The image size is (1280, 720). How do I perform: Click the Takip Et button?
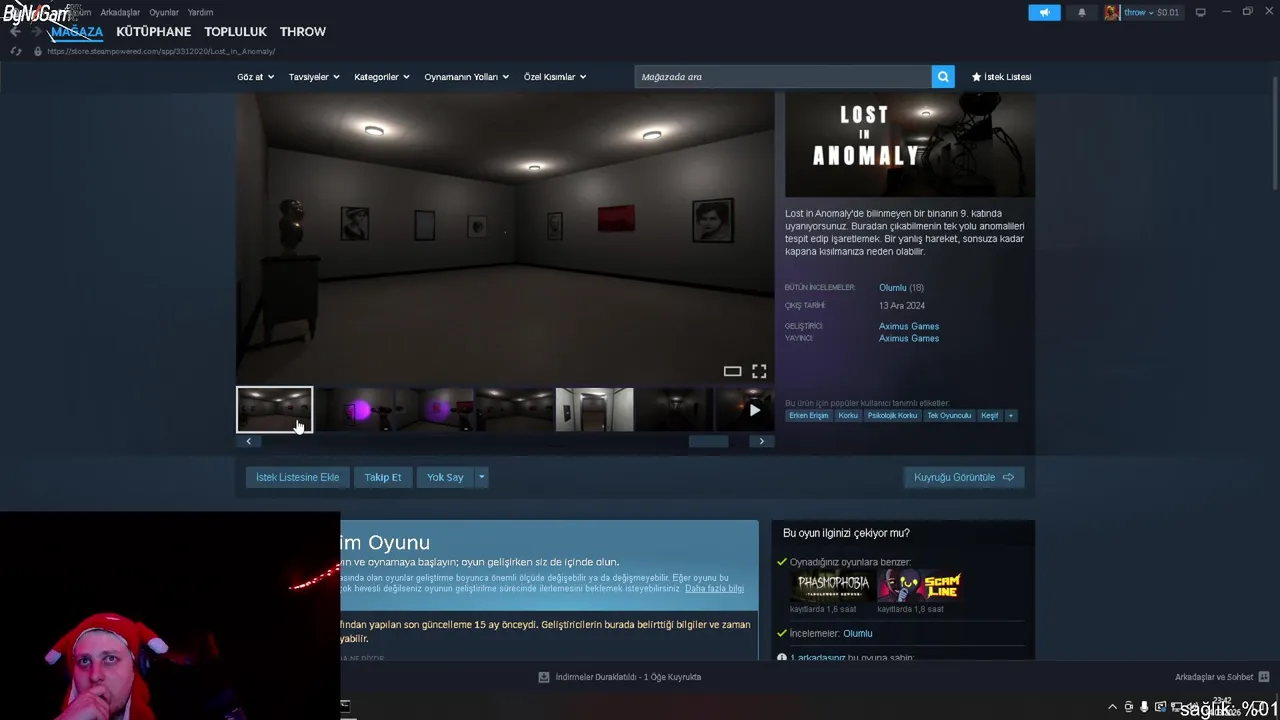382,477
